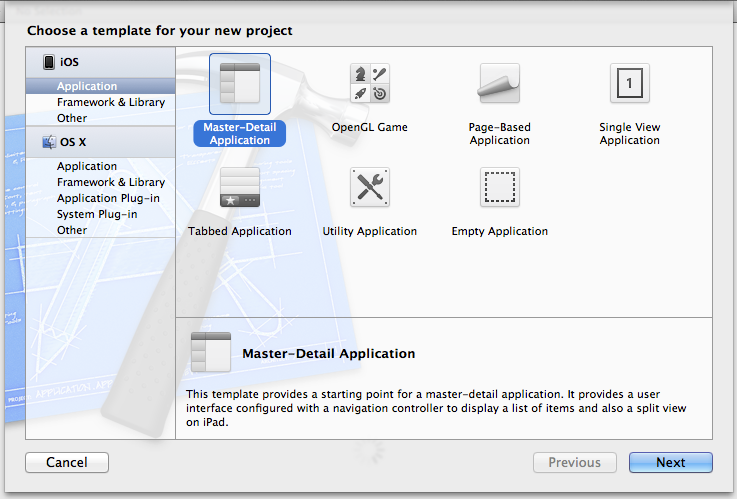This screenshot has height=499, width=737.
Task: Select Framework & Library under iOS
Action: (x=101, y=102)
